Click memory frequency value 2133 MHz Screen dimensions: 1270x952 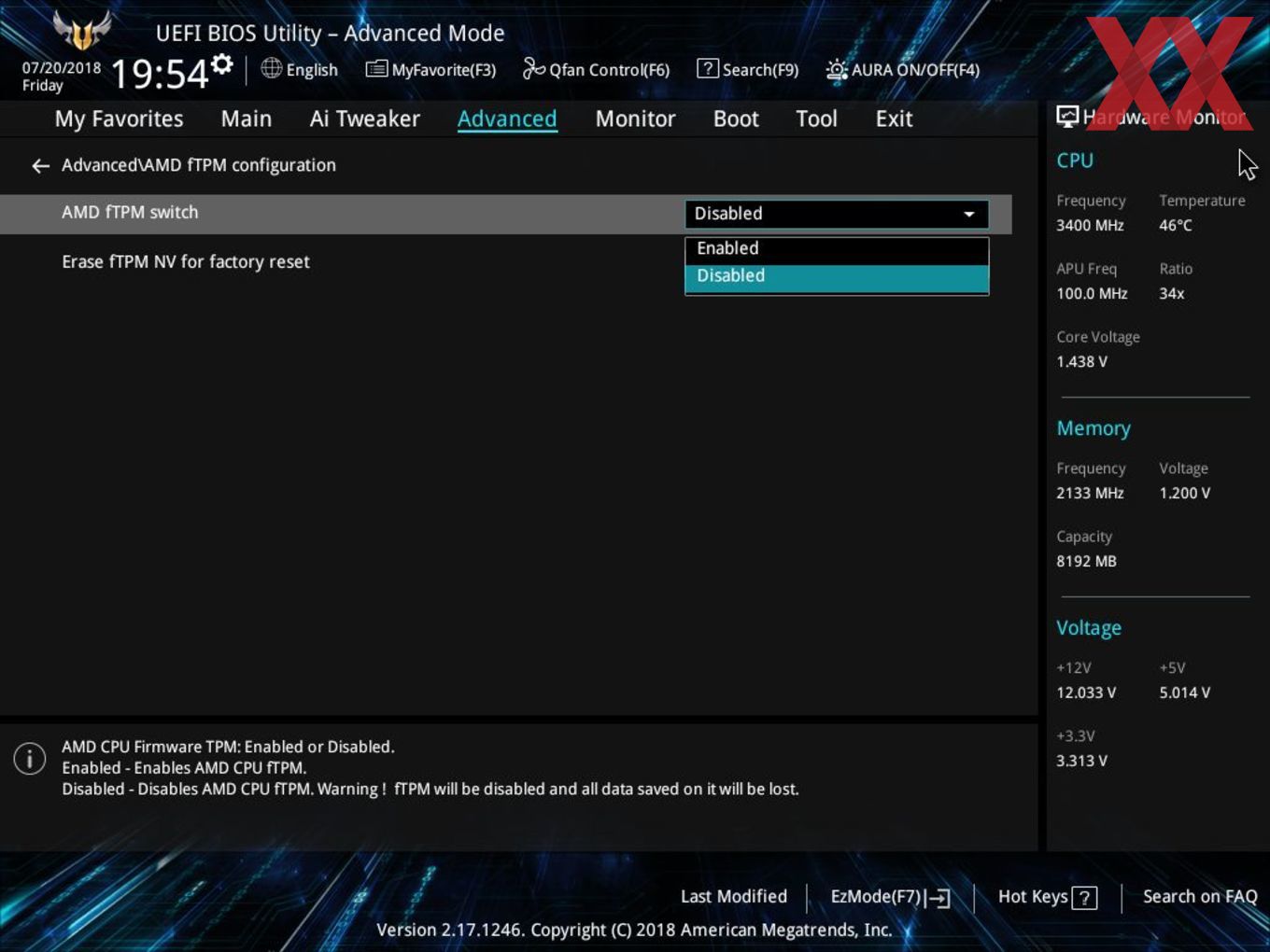pyautogui.click(x=1090, y=494)
